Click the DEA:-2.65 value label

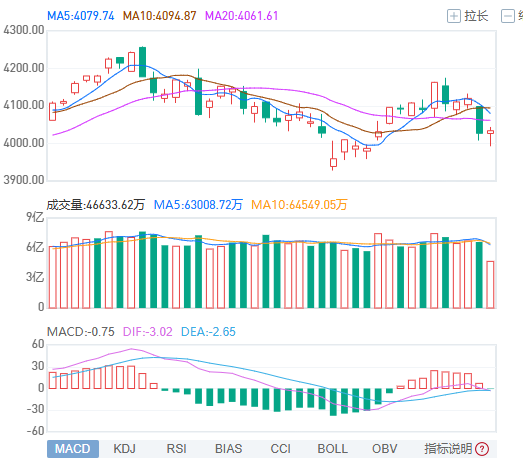click(208, 332)
